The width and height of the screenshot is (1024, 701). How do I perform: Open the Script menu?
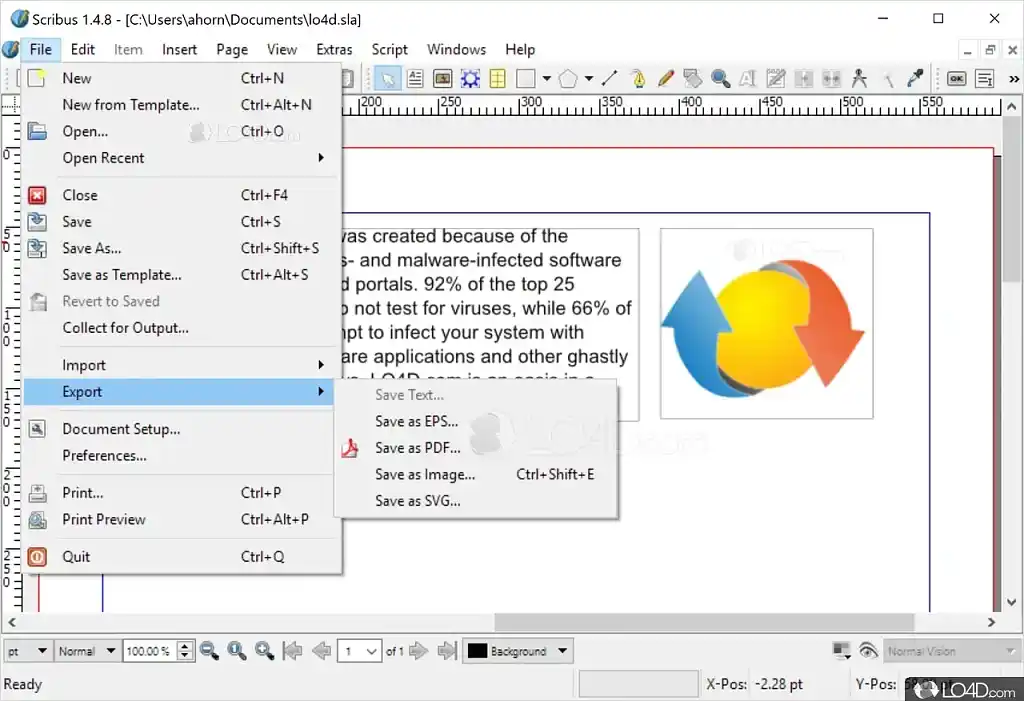click(390, 50)
